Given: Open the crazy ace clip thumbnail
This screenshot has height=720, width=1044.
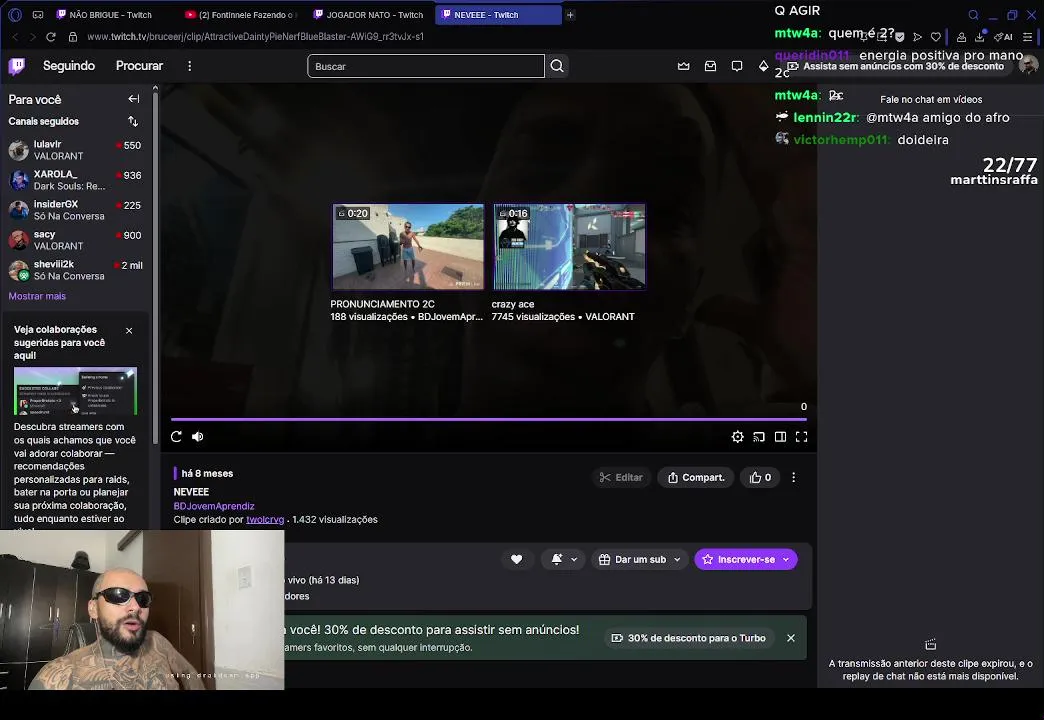Looking at the screenshot, I should point(569,247).
